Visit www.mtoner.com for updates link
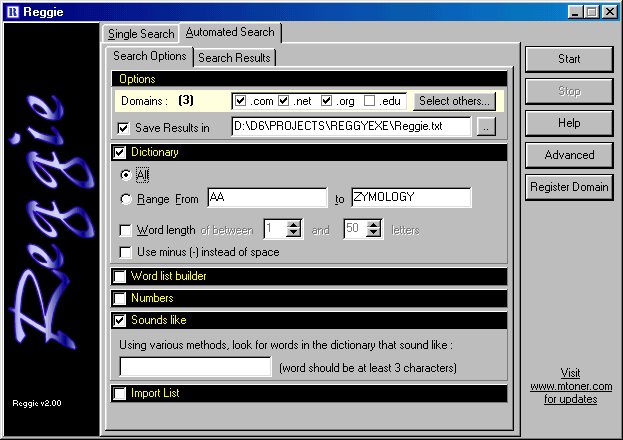 click(x=571, y=386)
